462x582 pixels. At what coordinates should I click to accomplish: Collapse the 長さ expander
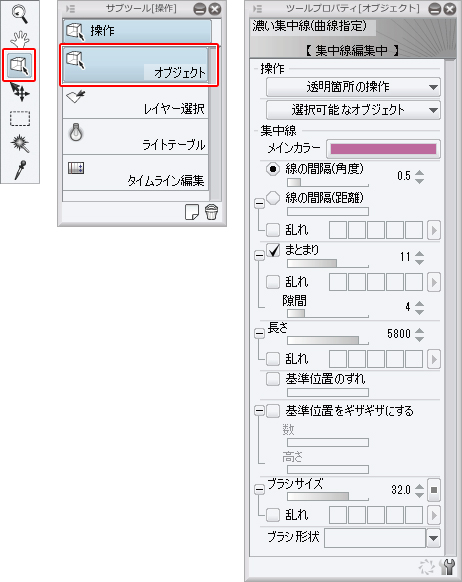point(259,333)
